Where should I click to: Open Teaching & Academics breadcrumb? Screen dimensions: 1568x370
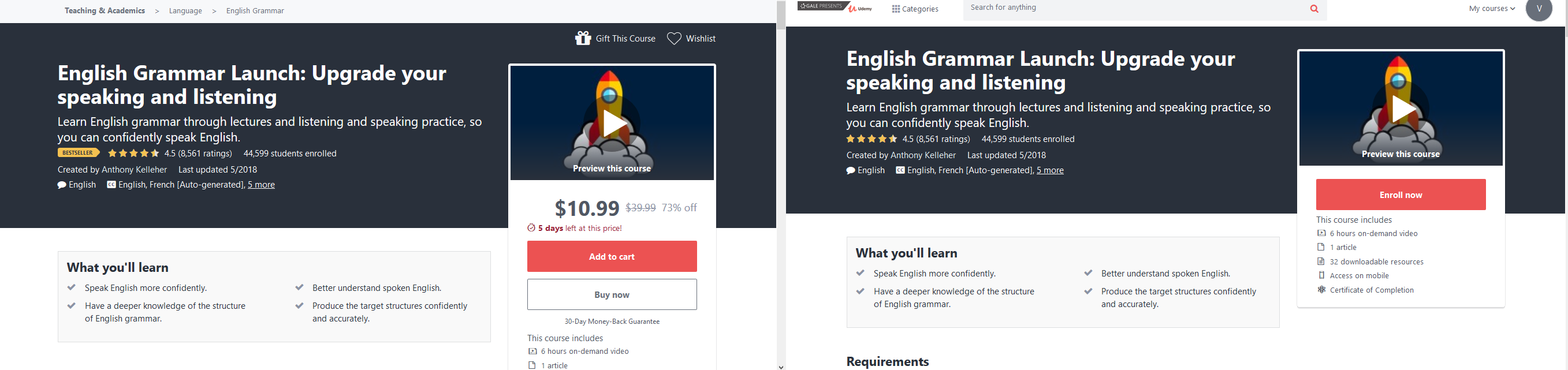(x=105, y=10)
